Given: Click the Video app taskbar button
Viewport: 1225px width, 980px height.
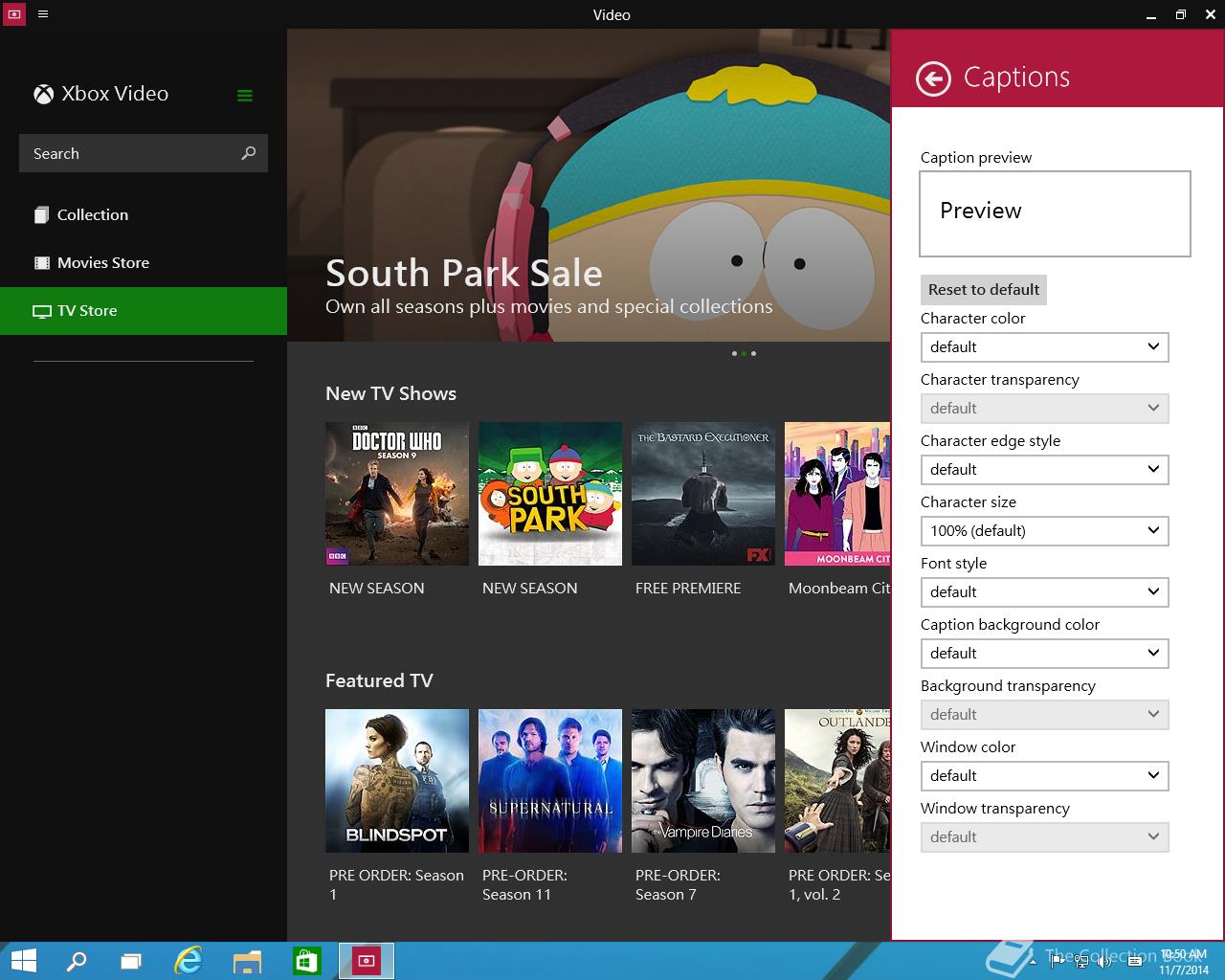Looking at the screenshot, I should (x=367, y=961).
